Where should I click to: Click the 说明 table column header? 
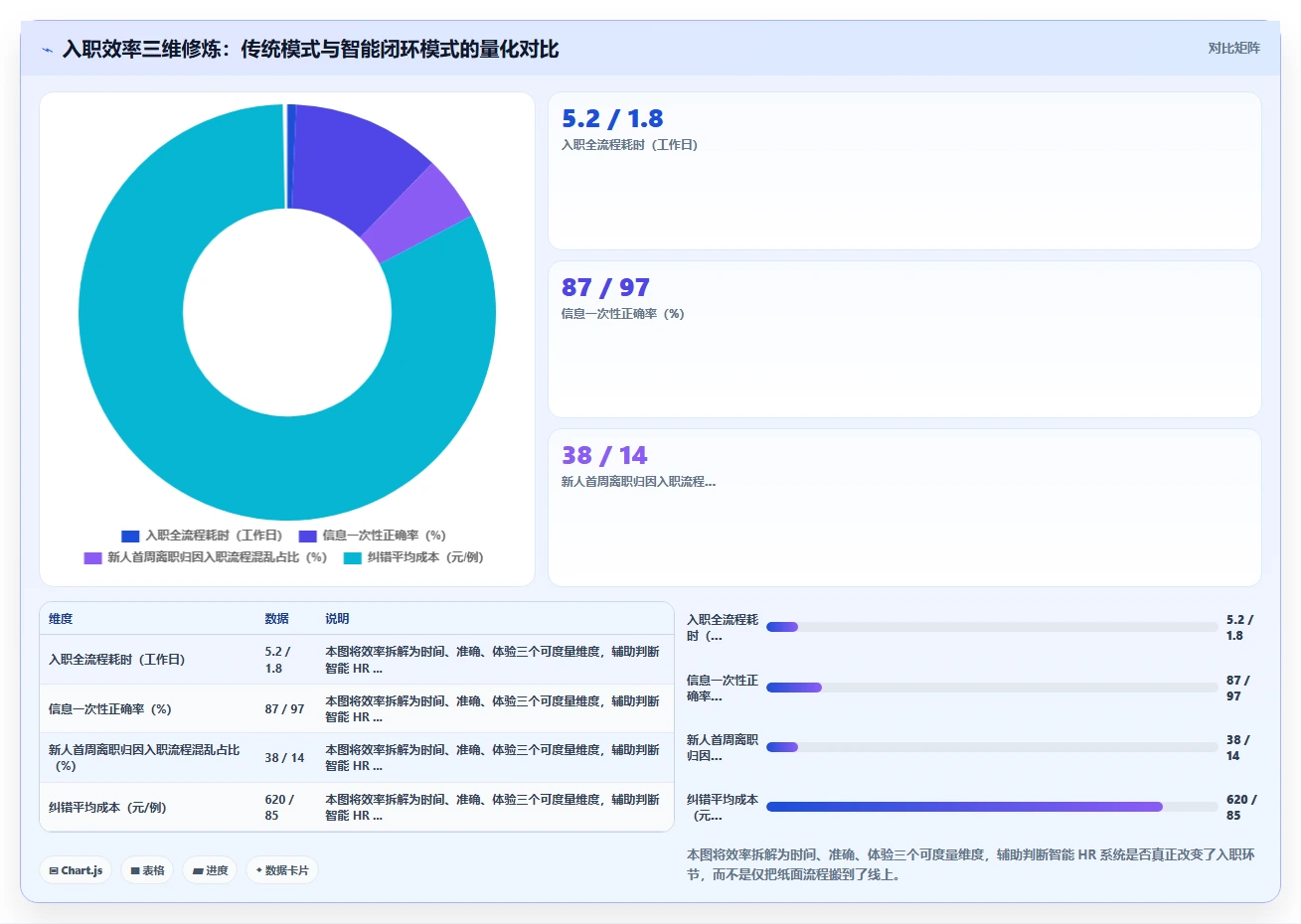[337, 619]
